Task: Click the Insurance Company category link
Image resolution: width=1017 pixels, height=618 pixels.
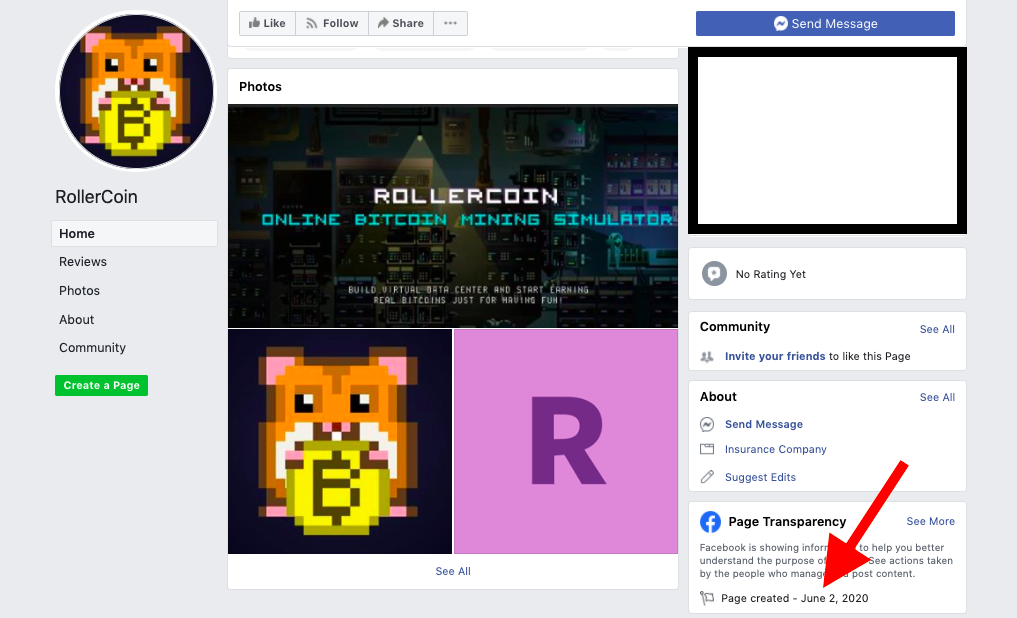Action: (776, 449)
